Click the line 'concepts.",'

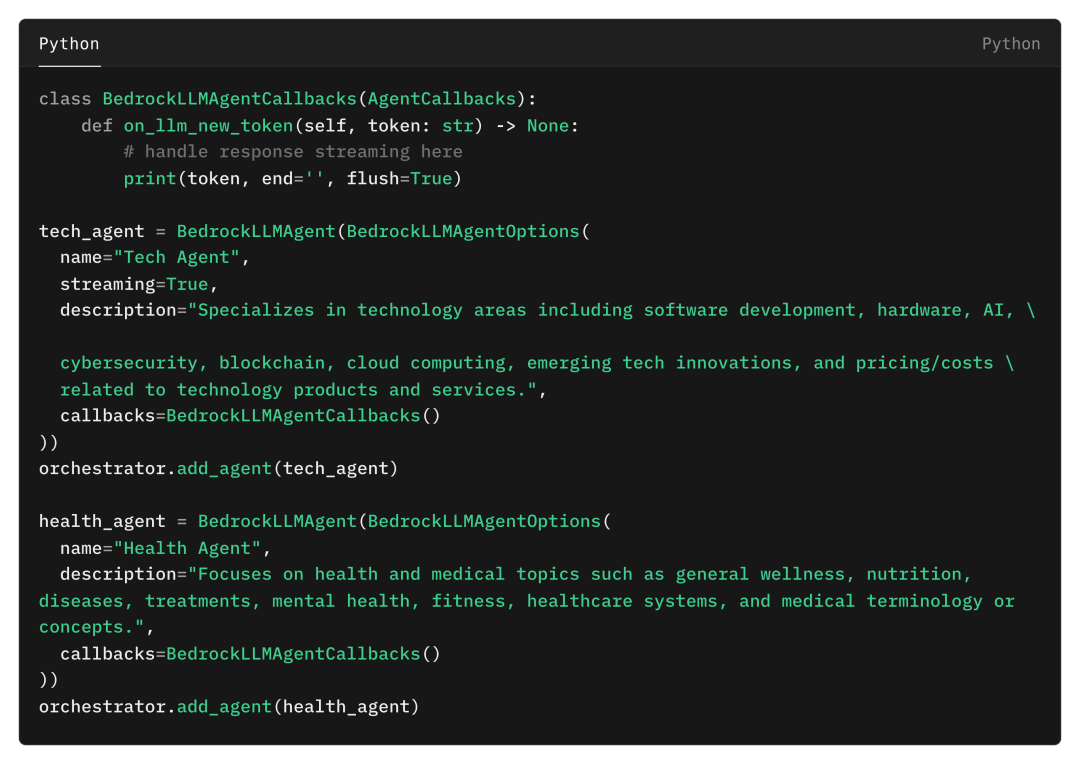(x=96, y=628)
